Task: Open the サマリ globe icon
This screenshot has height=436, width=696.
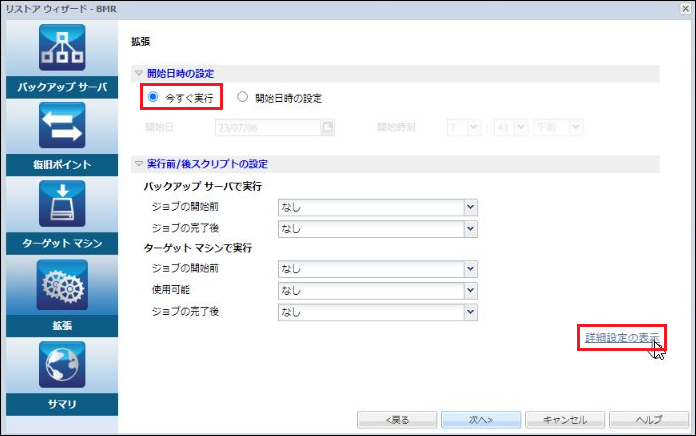Action: point(62,365)
